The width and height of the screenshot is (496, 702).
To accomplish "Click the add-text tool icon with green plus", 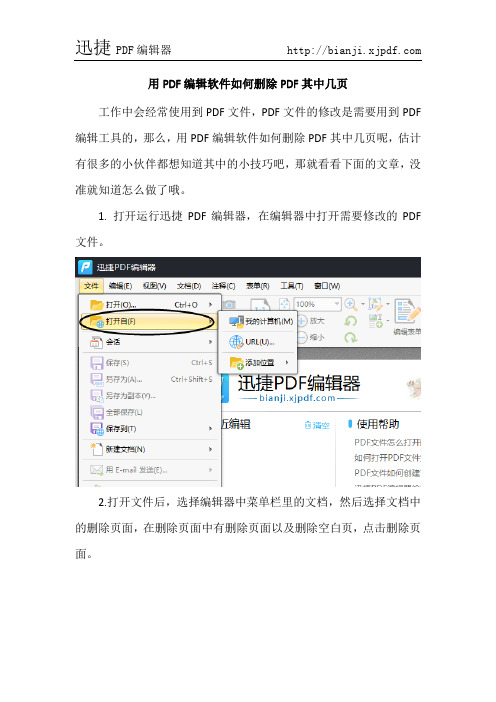I will pyautogui.click(x=375, y=321).
